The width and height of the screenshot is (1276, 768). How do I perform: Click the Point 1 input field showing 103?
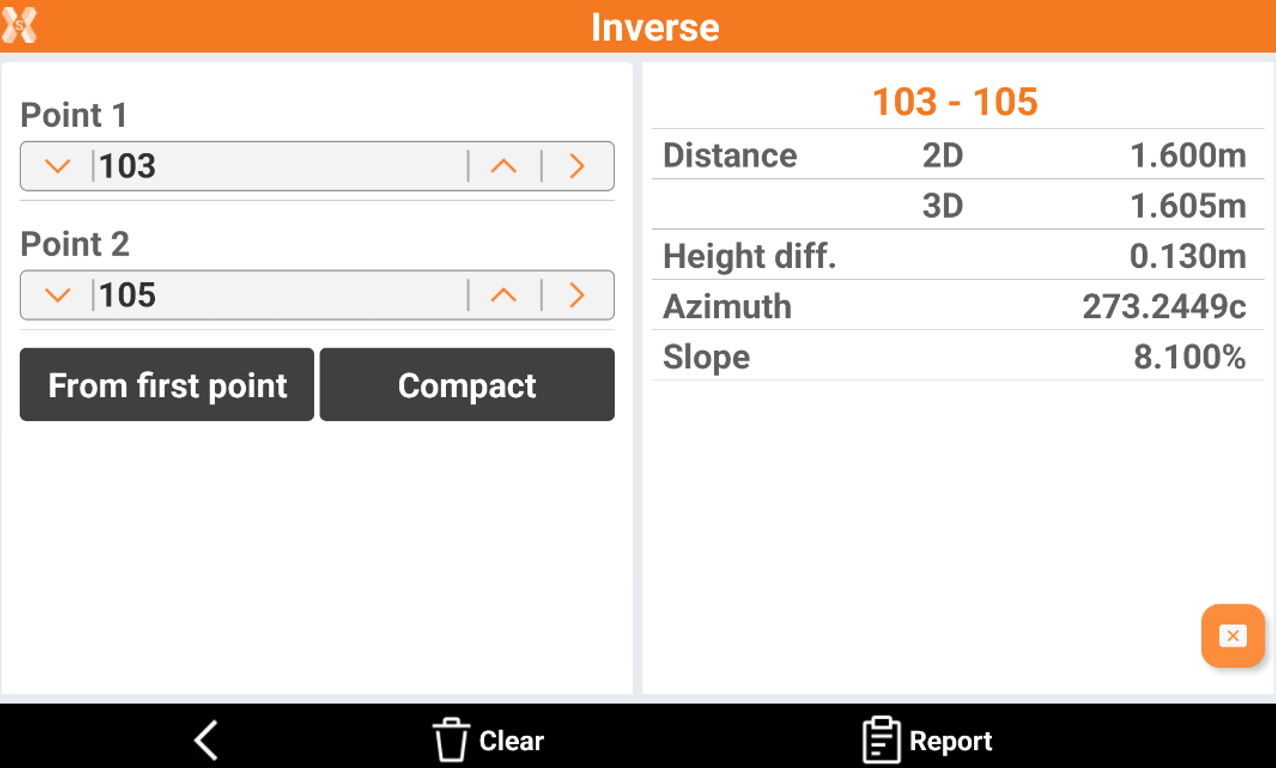pyautogui.click(x=280, y=166)
